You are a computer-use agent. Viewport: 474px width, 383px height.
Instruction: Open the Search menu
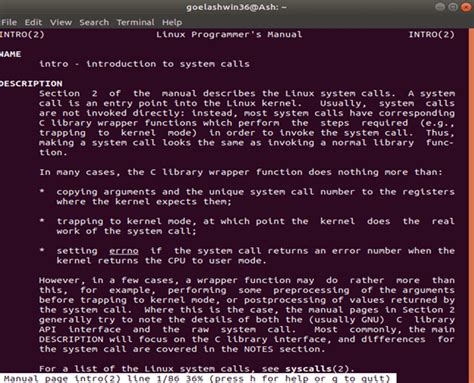point(94,23)
